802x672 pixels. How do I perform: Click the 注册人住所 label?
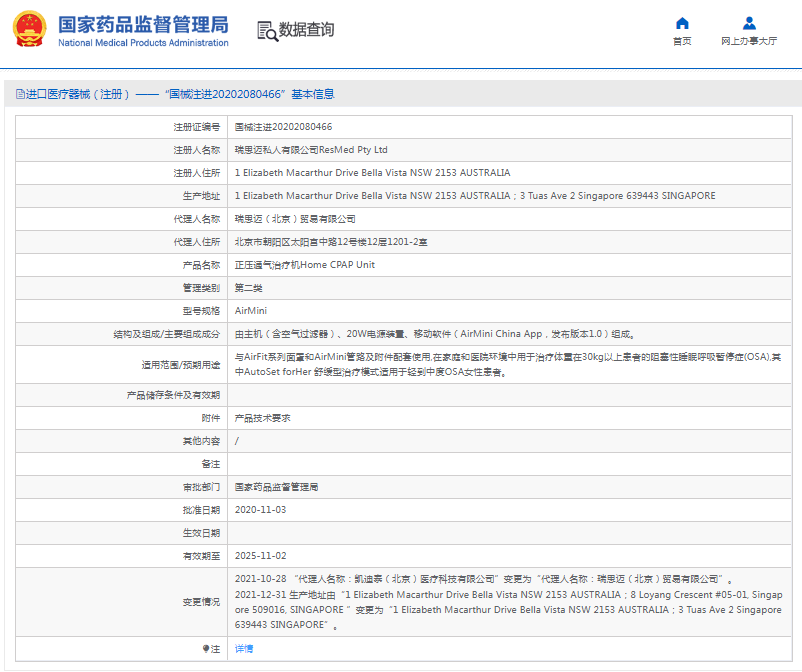click(x=196, y=173)
